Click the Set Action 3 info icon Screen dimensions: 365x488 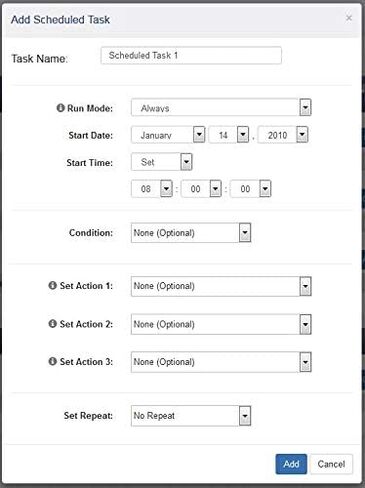point(52,361)
